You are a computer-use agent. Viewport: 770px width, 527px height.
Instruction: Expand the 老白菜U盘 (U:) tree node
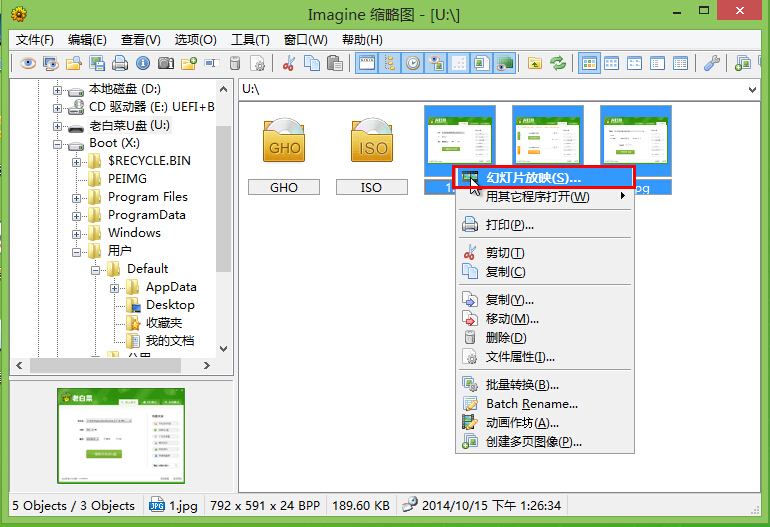57,126
